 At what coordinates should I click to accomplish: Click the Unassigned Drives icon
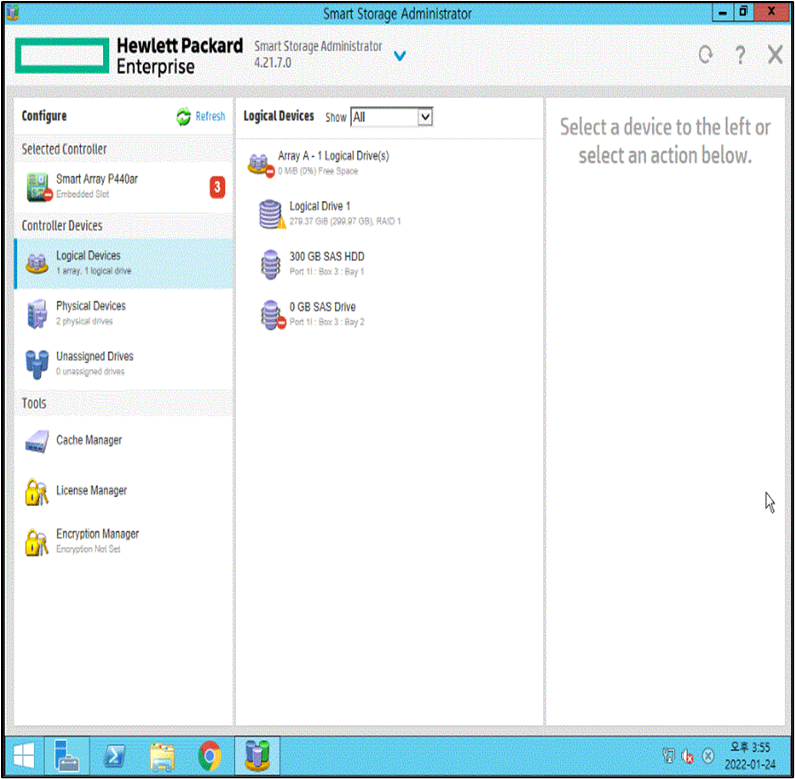click(x=37, y=364)
